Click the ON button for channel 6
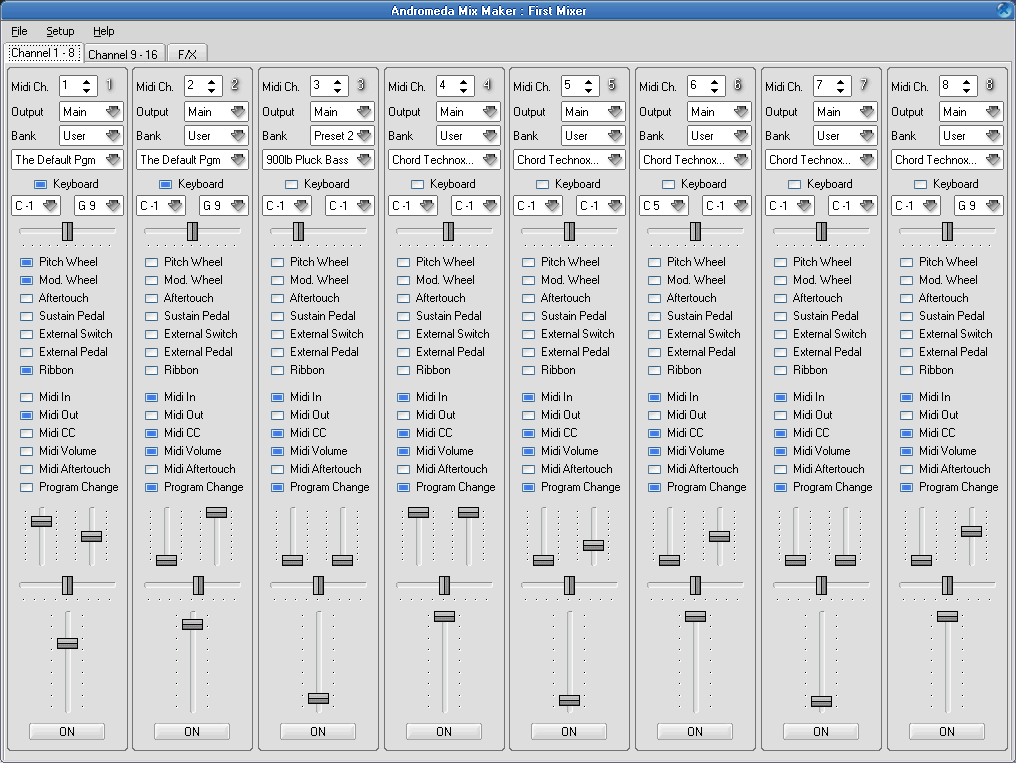The width and height of the screenshot is (1016, 763). point(695,731)
